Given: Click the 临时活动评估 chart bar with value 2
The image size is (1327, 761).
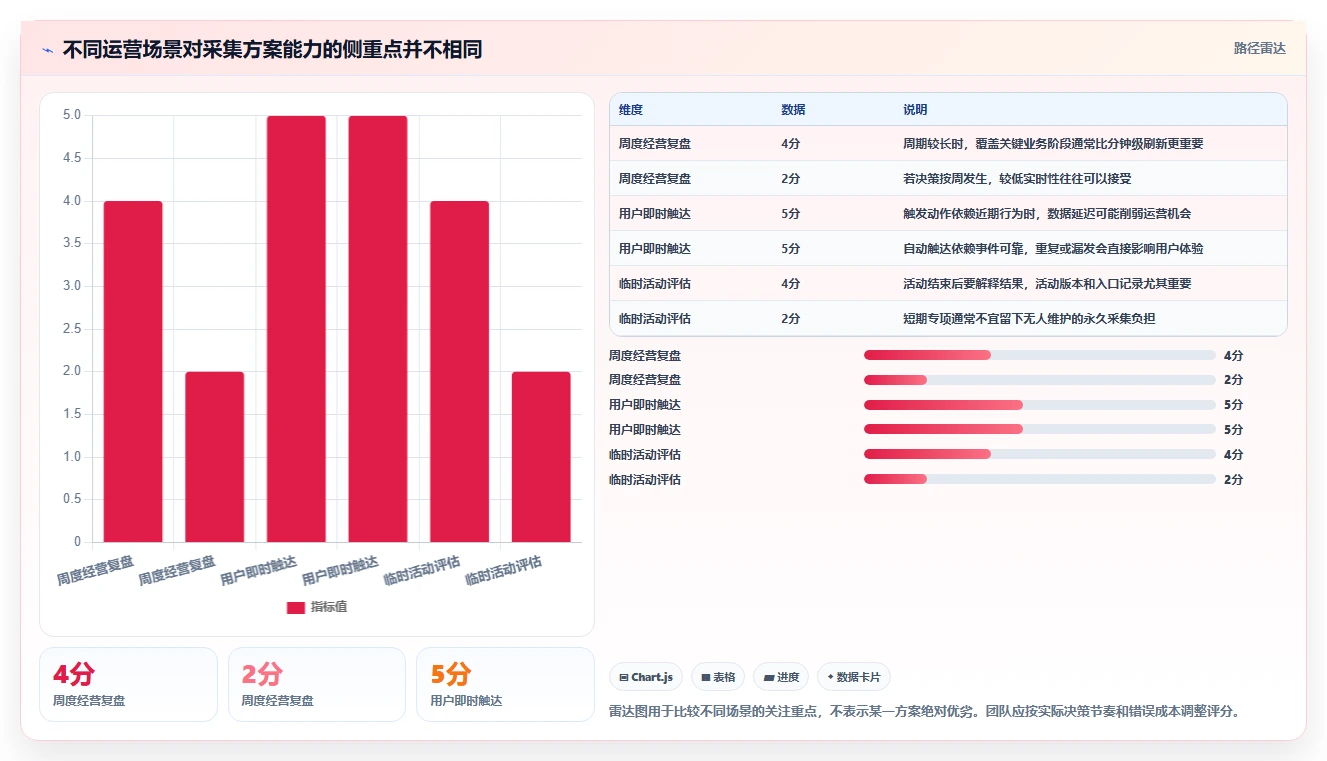Looking at the screenshot, I should tap(541, 457).
